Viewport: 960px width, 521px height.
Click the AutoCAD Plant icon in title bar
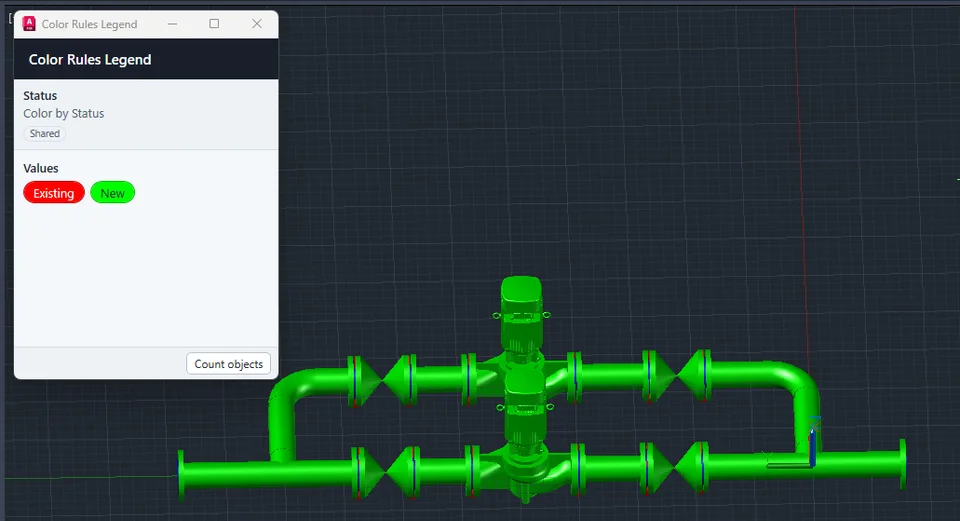tap(29, 24)
